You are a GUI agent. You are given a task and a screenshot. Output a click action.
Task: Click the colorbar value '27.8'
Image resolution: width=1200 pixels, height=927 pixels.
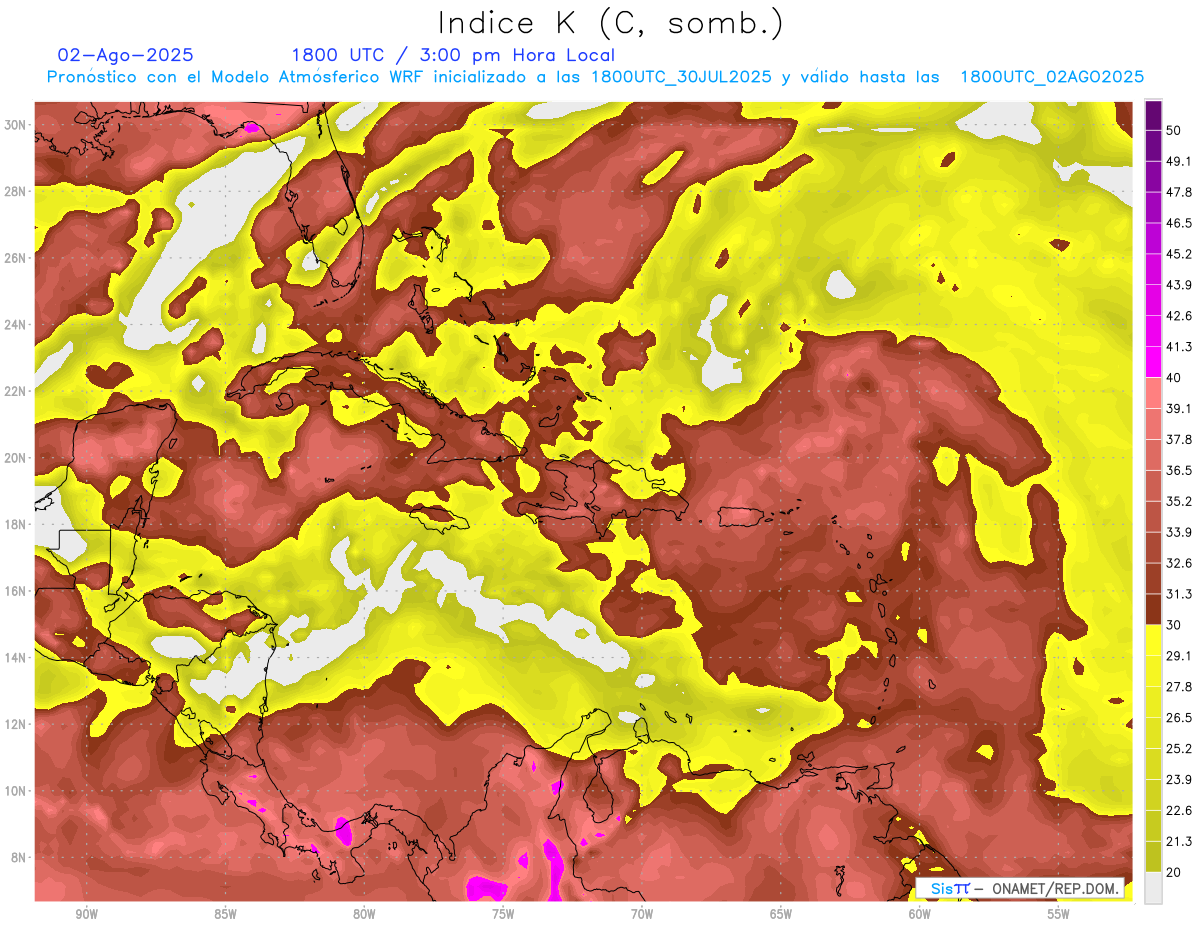tap(1178, 687)
